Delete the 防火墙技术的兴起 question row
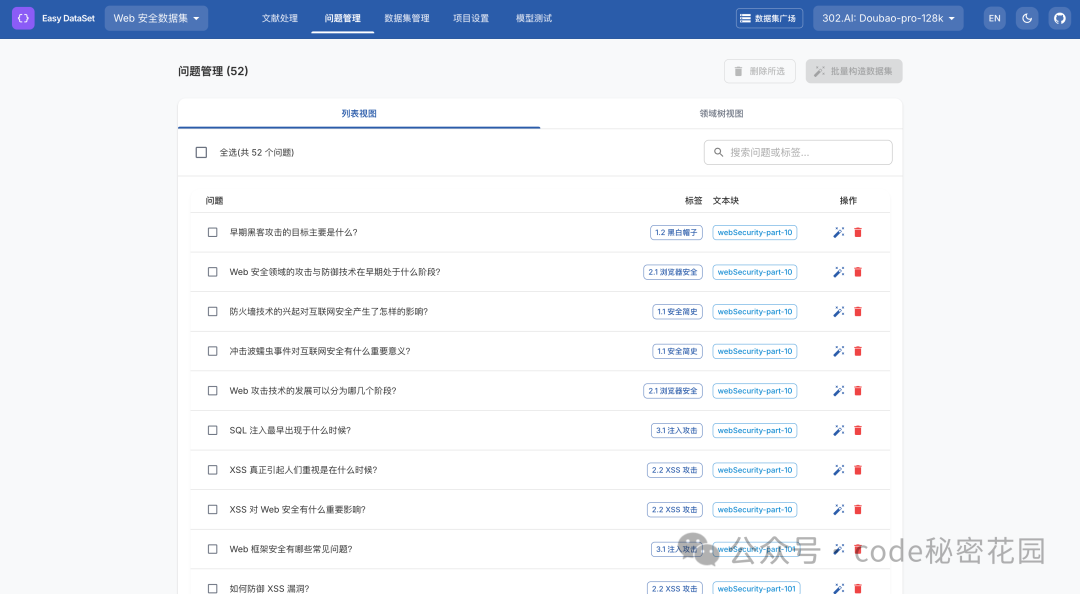1080x594 pixels. (858, 311)
